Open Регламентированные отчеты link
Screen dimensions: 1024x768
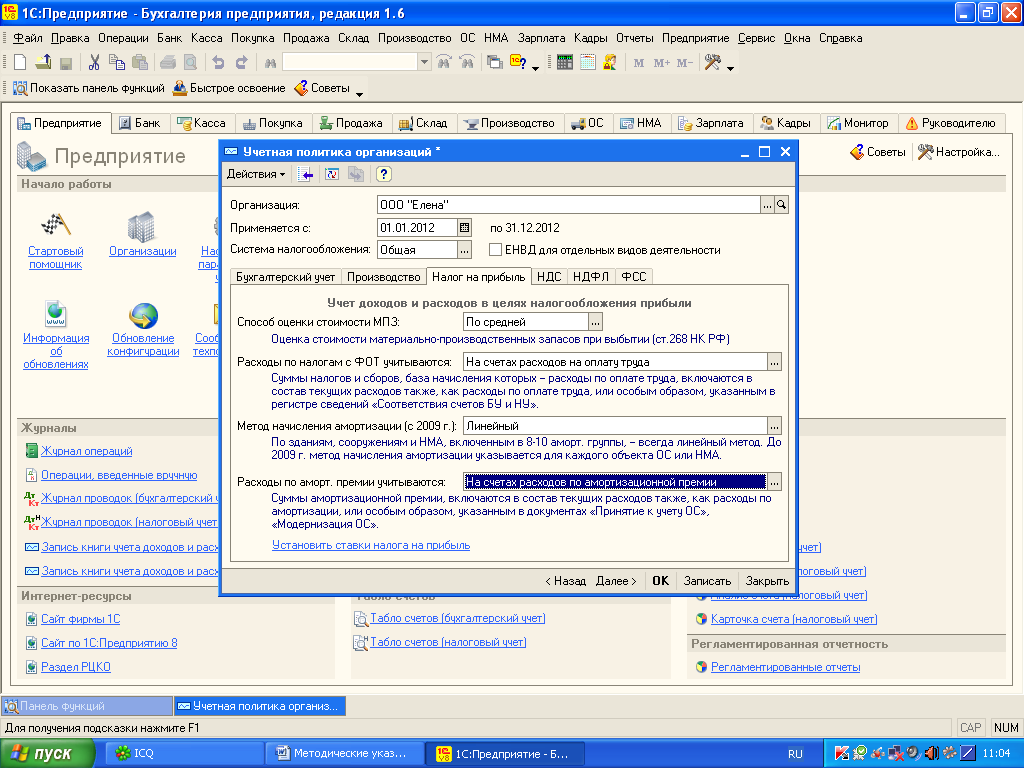pyautogui.click(x=785, y=667)
